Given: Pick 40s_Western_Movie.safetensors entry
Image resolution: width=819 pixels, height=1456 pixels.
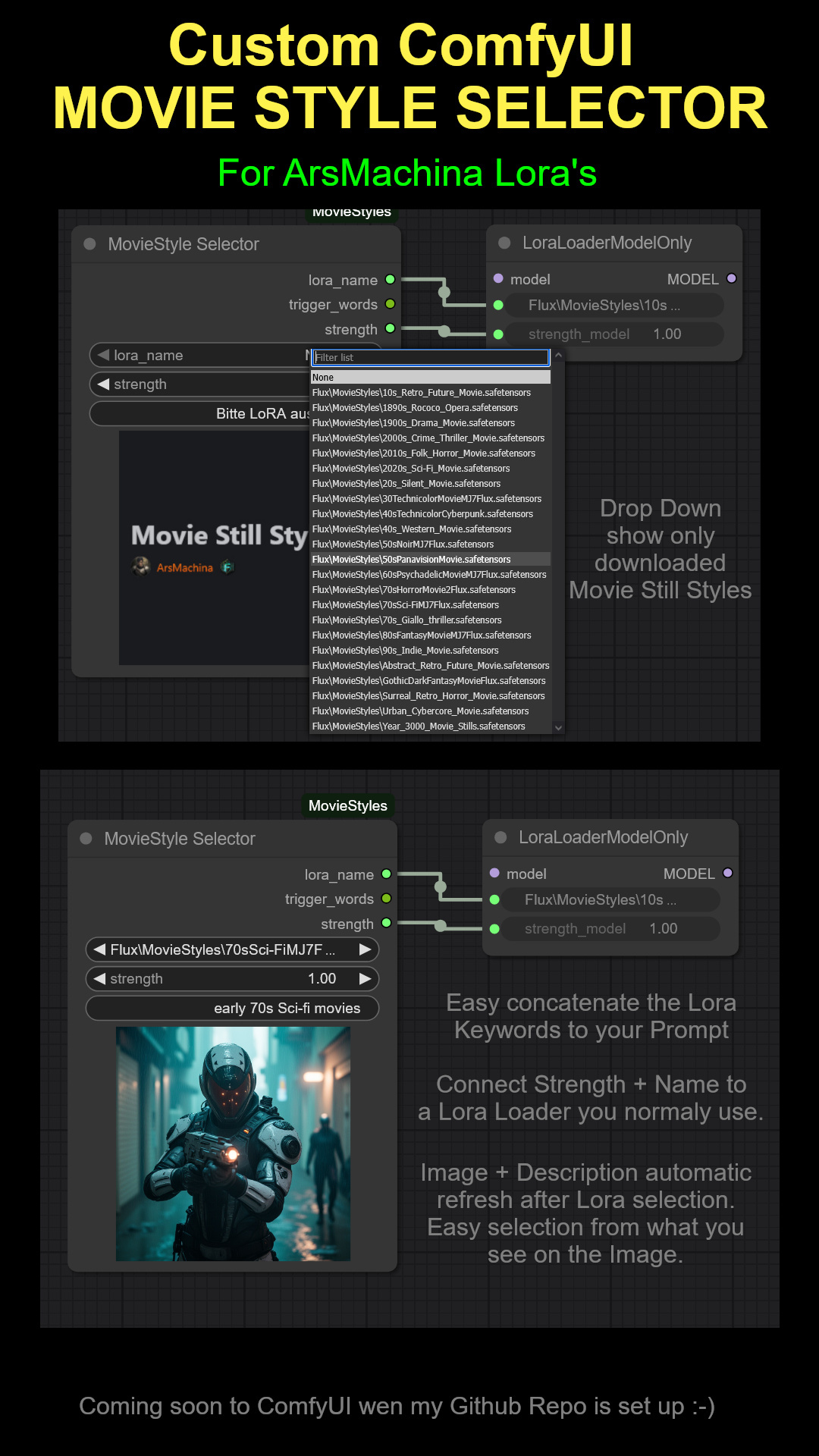Looking at the screenshot, I should coord(431,529).
